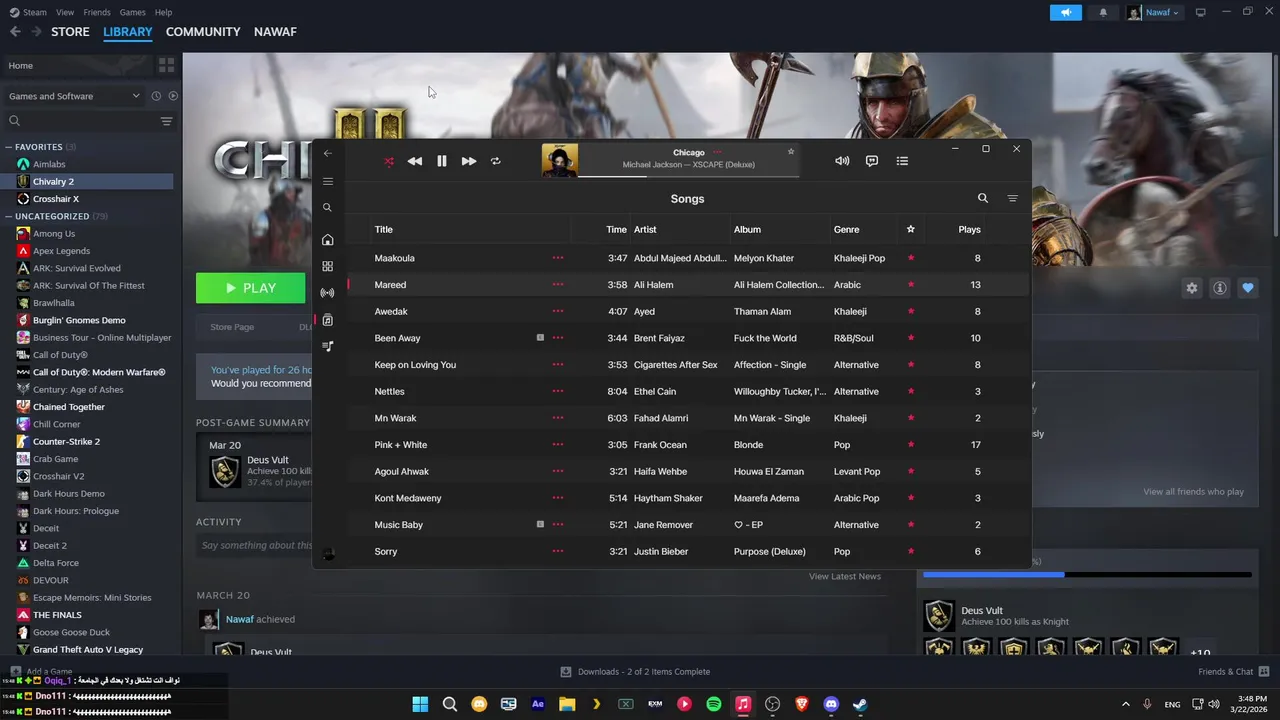
Task: Skip to the previous track
Action: pos(414,161)
